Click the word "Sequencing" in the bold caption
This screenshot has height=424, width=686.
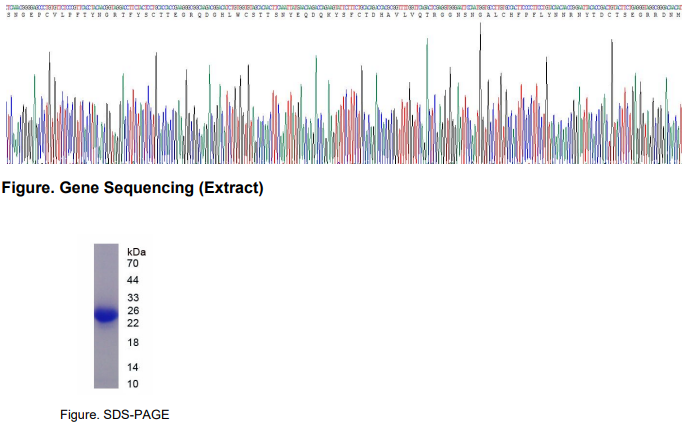(x=153, y=188)
